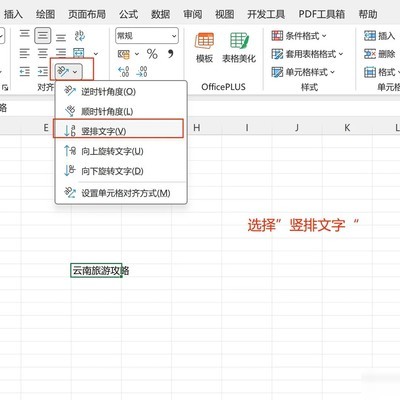Select column K header
This screenshot has height=400, width=400.
point(347,127)
